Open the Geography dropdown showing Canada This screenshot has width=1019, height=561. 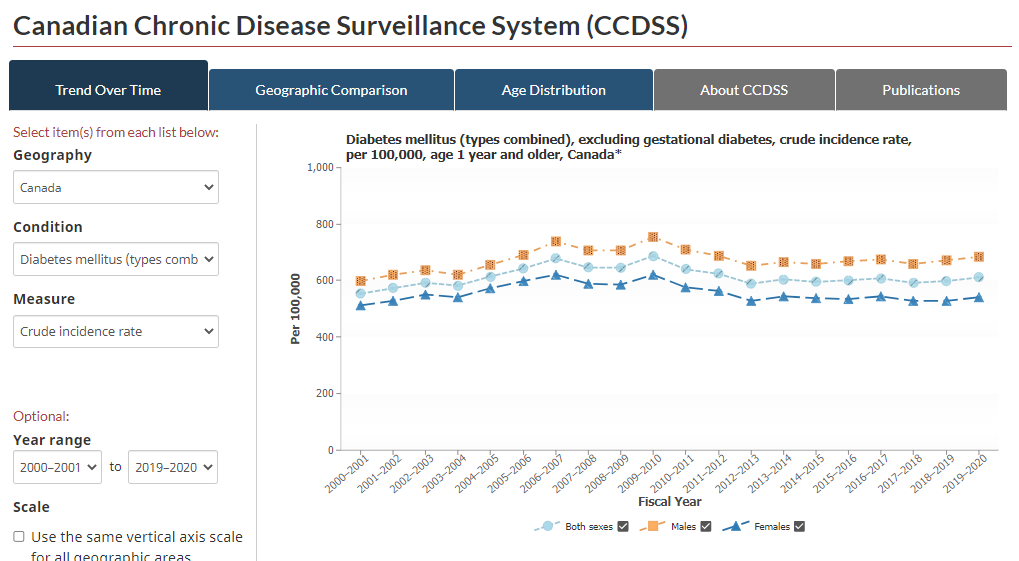[x=116, y=187]
